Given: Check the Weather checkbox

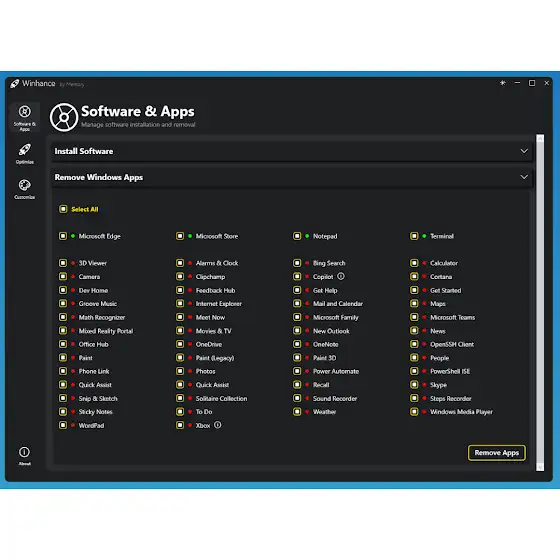Looking at the screenshot, I should click(x=297, y=412).
